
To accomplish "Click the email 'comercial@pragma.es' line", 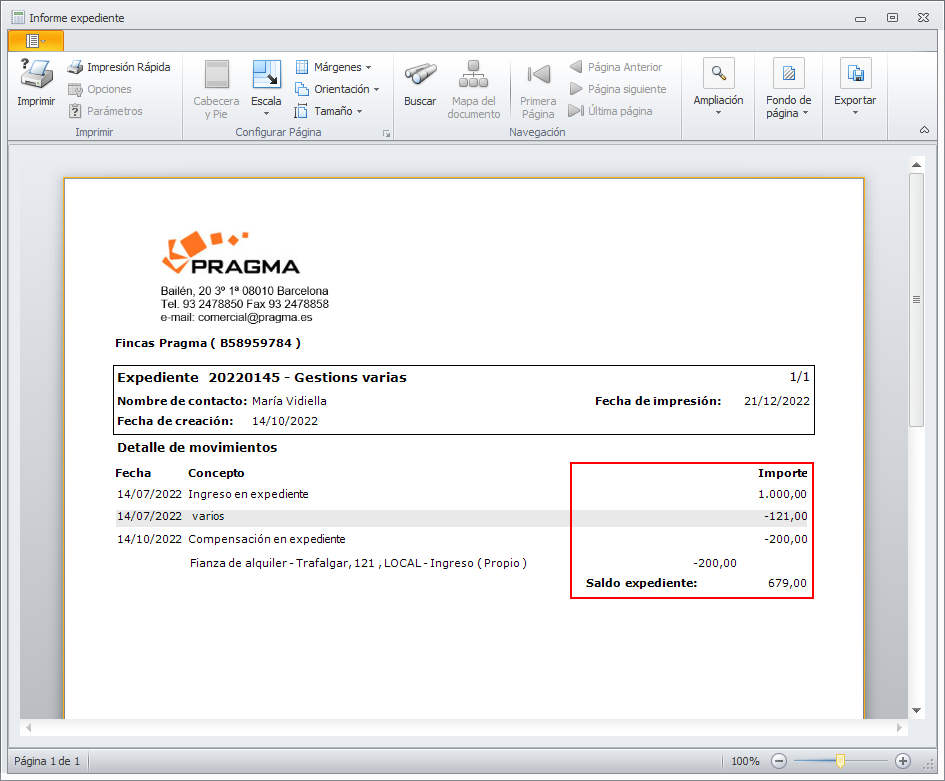I will click(236, 317).
